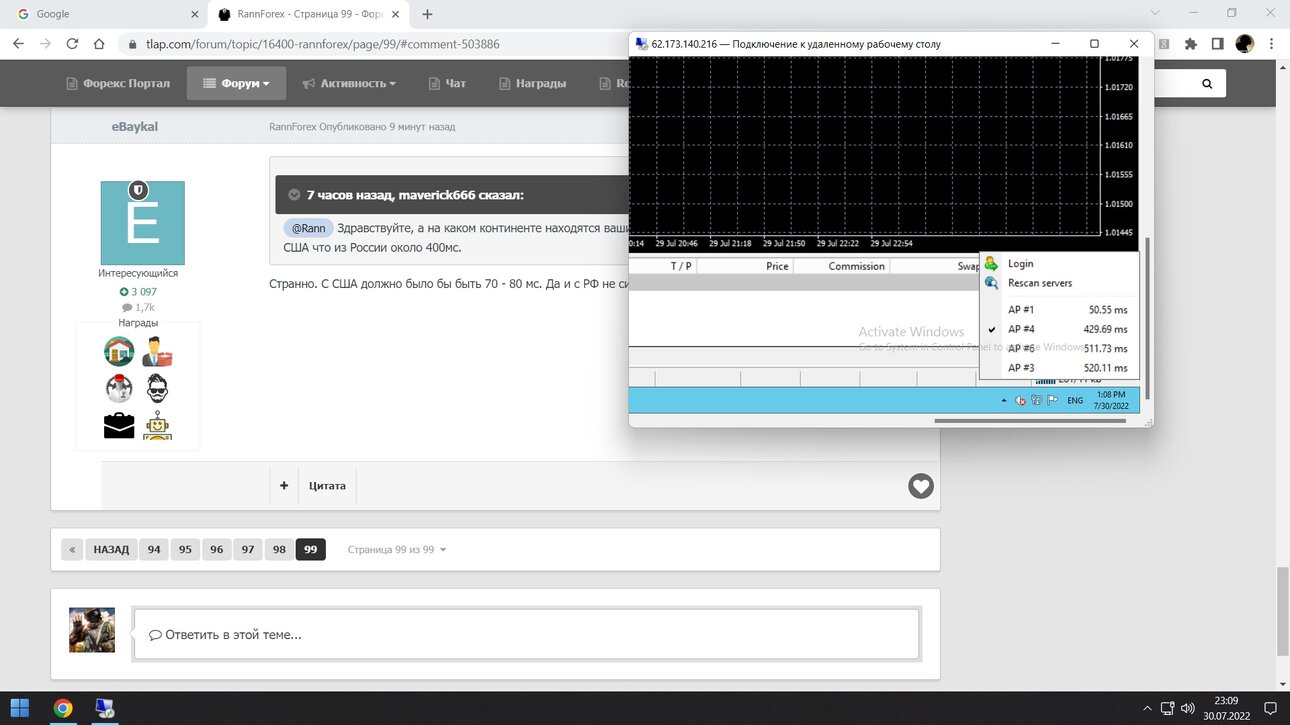Click the НАЗАД pagination button
Viewport: 1290px width, 725px height.
pyautogui.click(x=111, y=550)
